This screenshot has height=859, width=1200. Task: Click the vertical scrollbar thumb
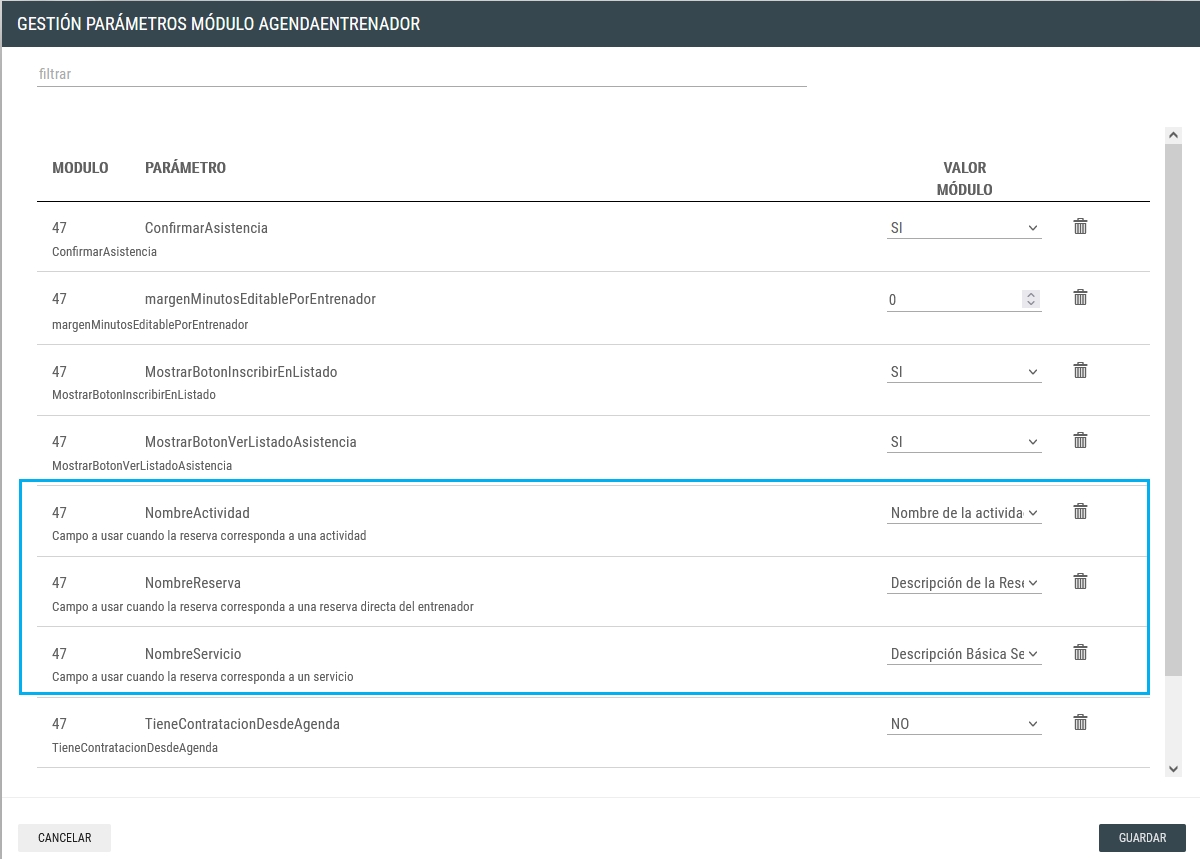click(1174, 410)
